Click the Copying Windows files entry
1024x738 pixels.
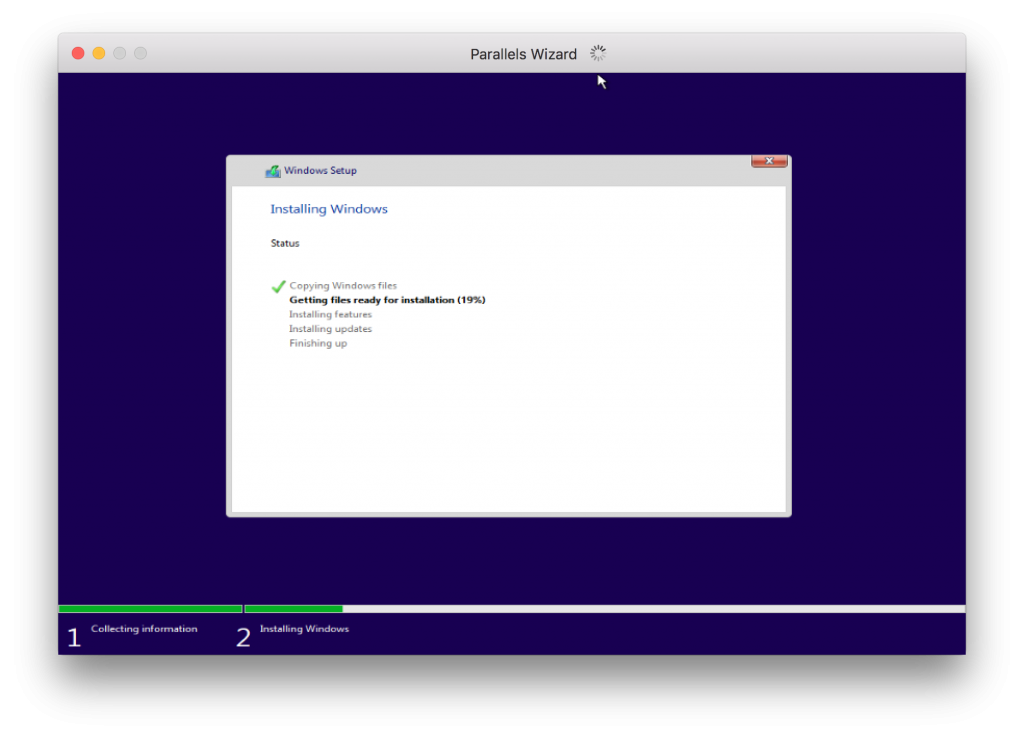(x=343, y=285)
